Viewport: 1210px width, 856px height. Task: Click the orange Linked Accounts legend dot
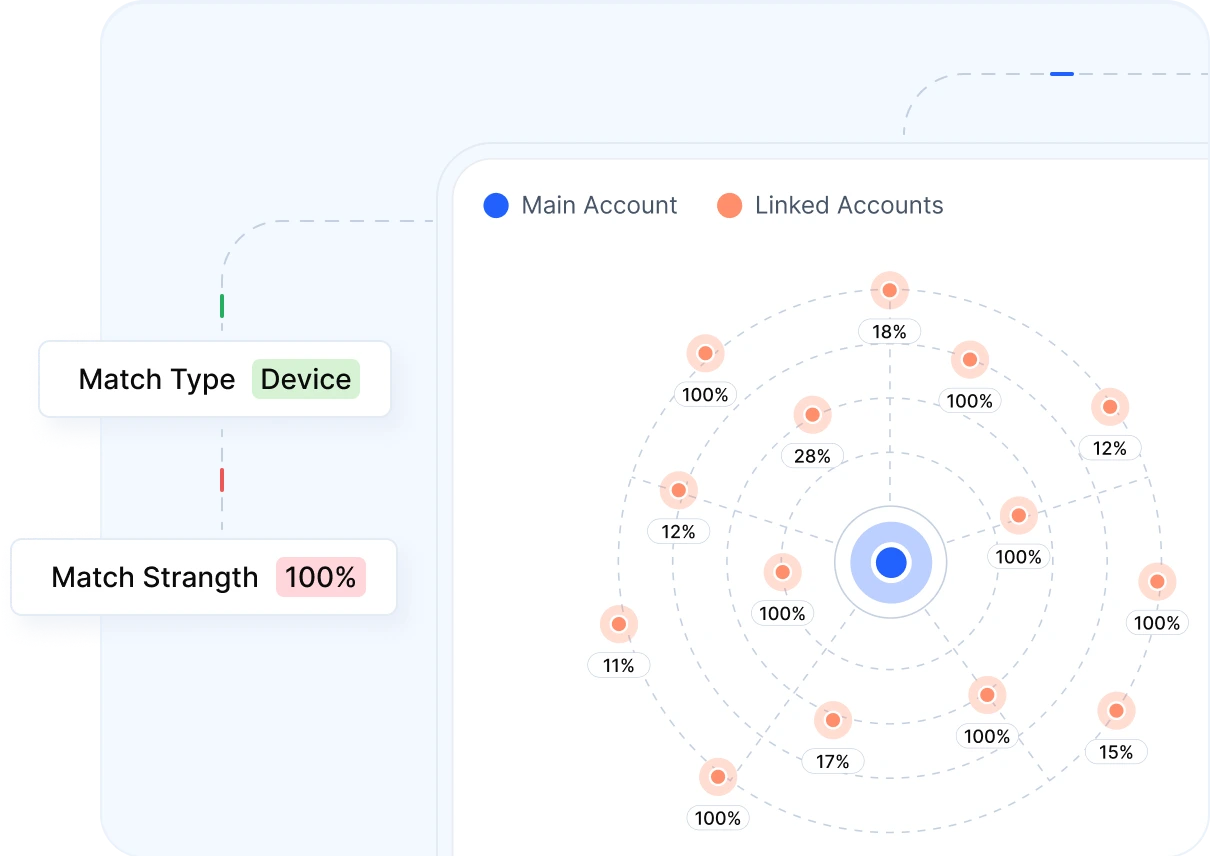click(730, 206)
